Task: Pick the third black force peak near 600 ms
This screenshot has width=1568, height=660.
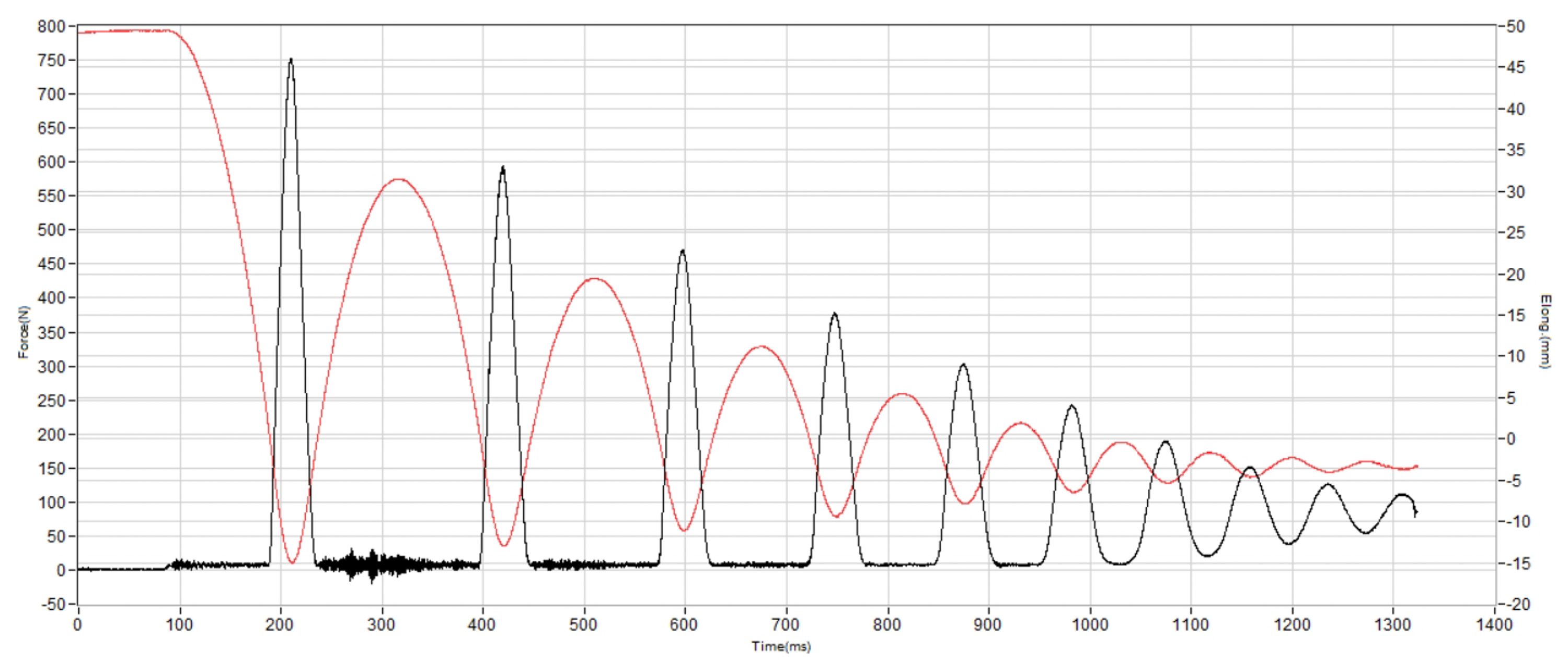Action: 683,252
